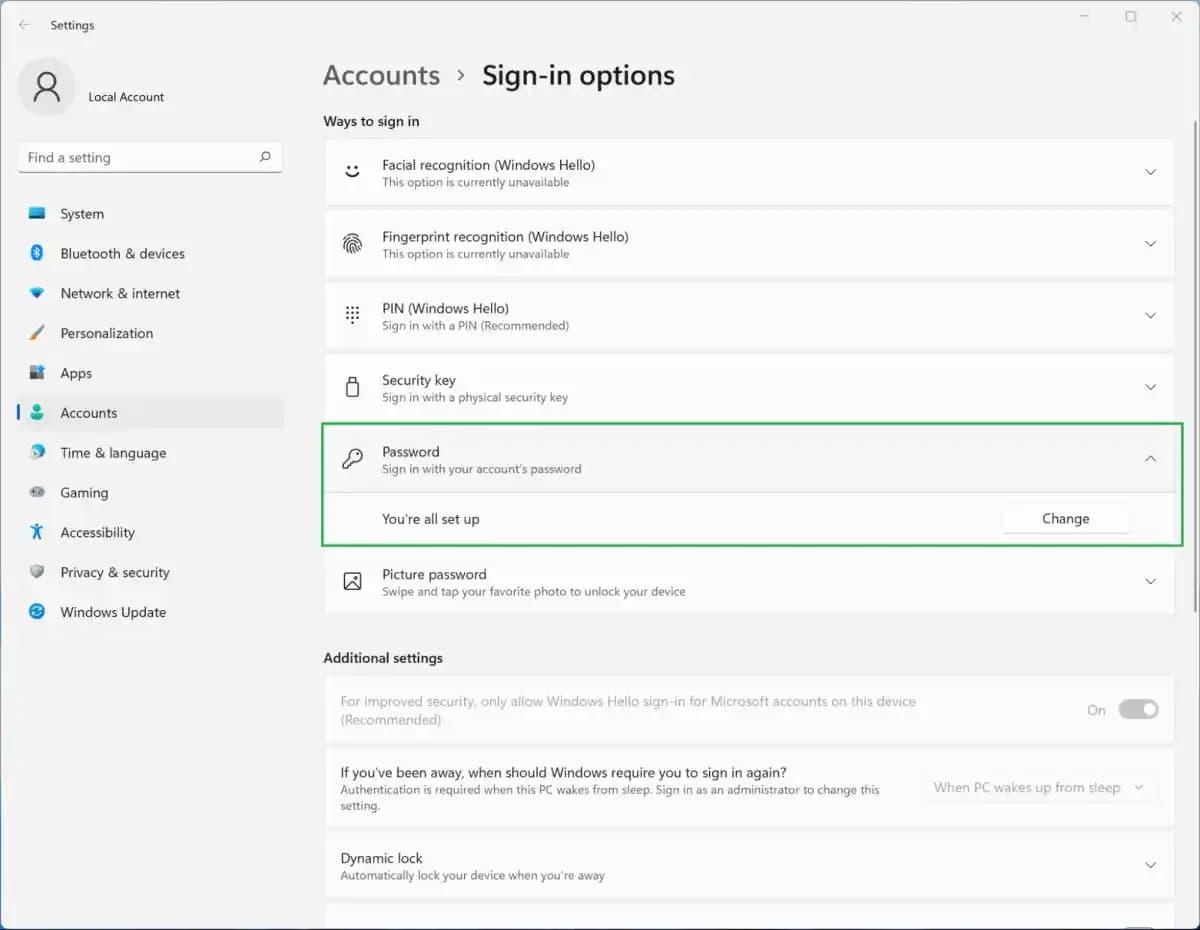Go back to Accounts via breadcrumb

pos(381,76)
